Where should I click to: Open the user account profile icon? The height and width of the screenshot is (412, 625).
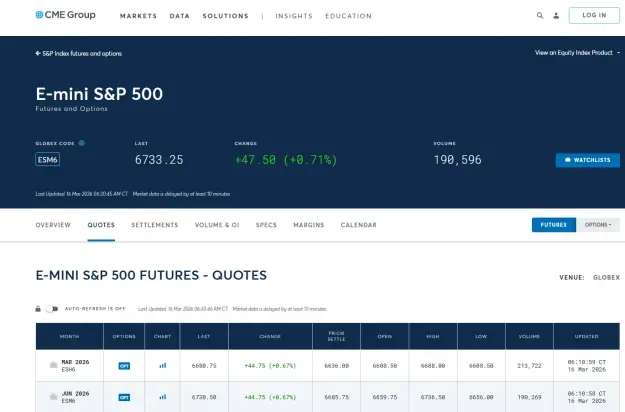tap(556, 16)
